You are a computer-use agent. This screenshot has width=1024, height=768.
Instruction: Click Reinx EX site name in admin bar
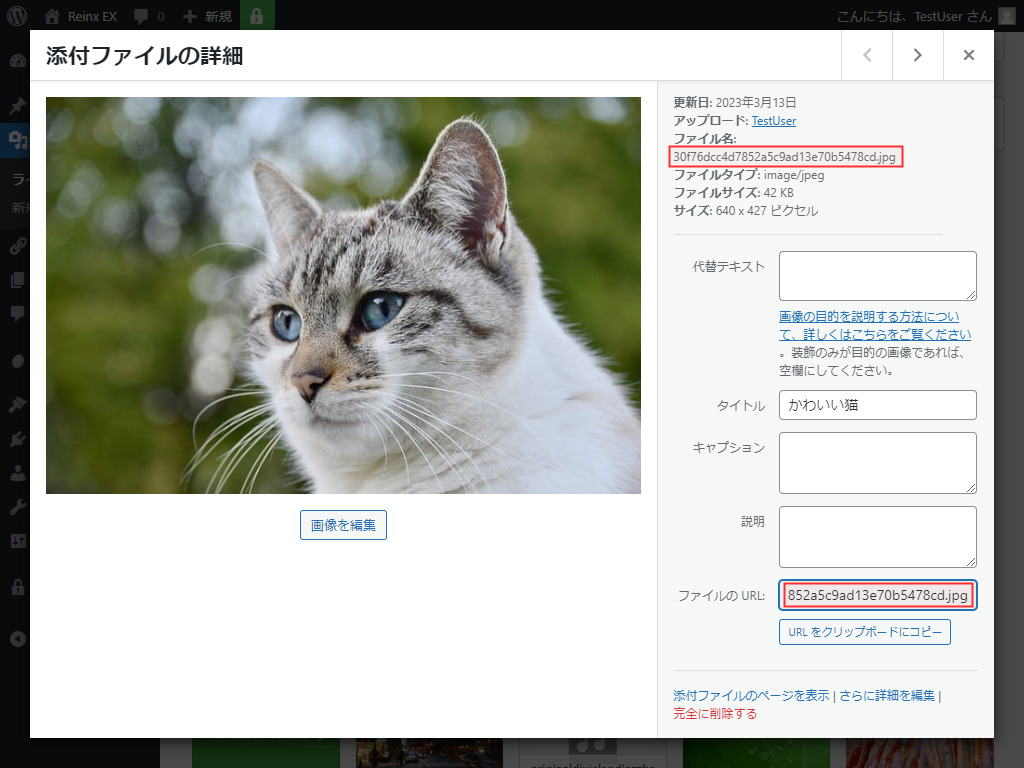(x=92, y=16)
